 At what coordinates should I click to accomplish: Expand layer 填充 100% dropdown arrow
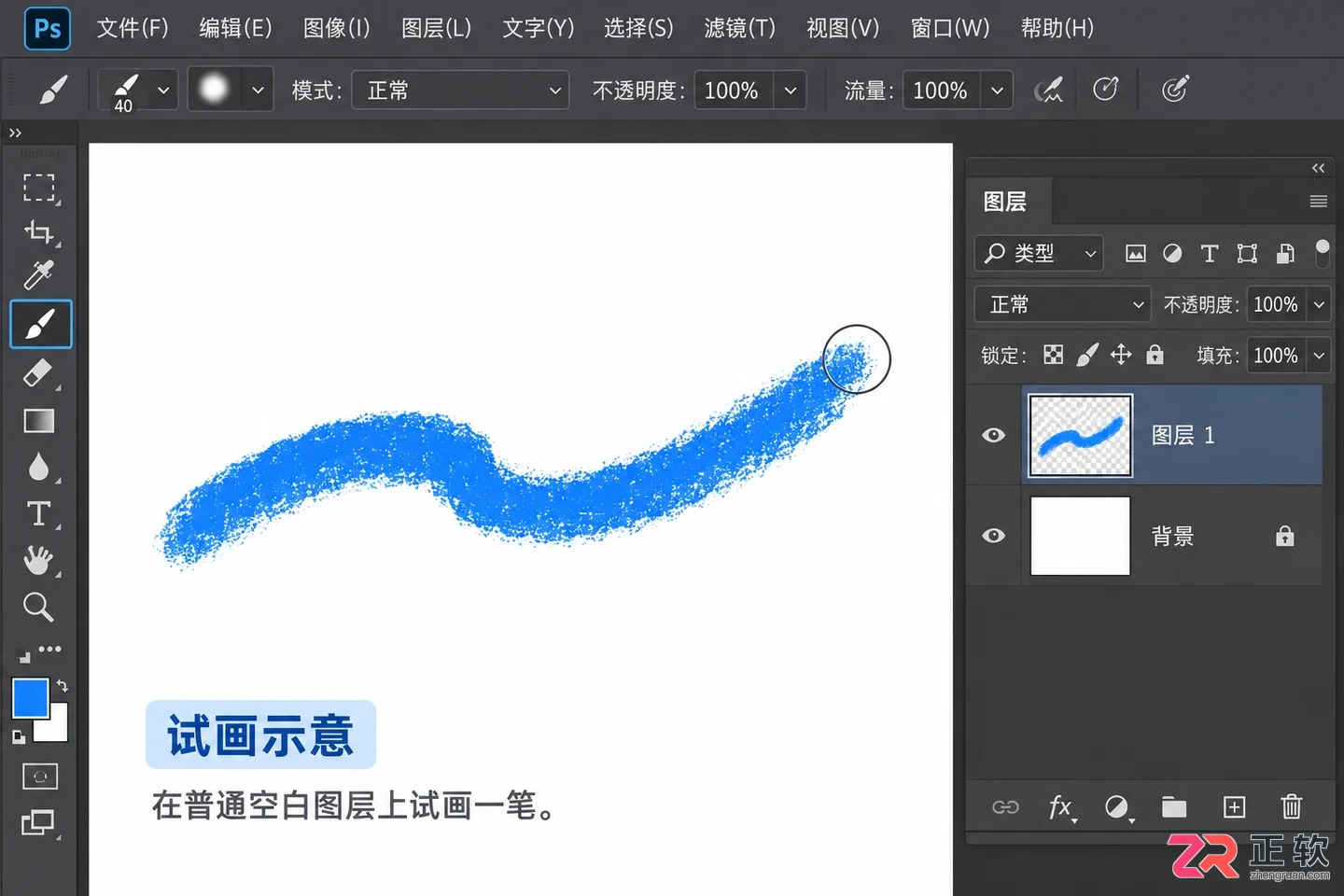pyautogui.click(x=1319, y=356)
